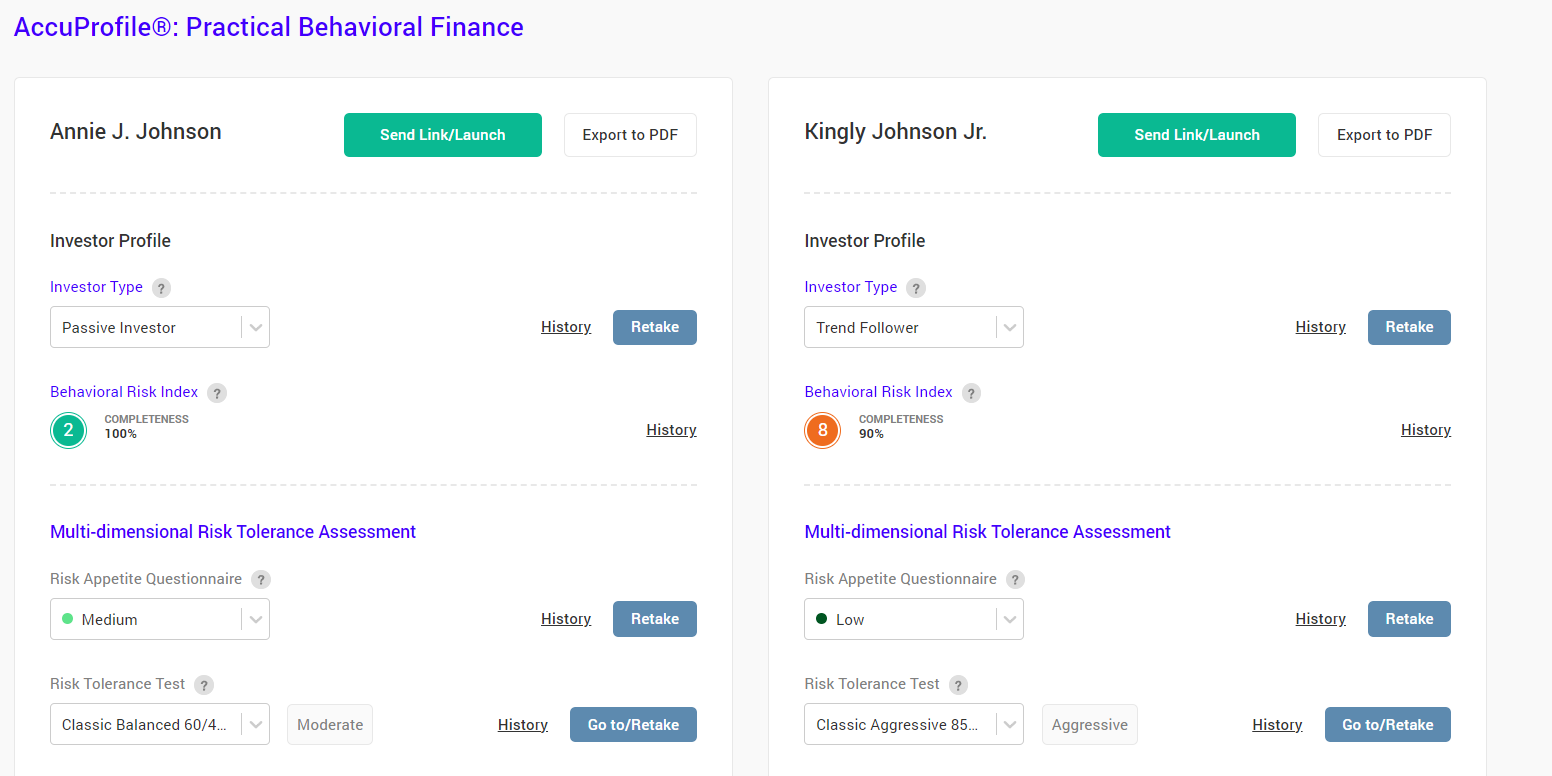
Task: View History for Kingly's Risk Appetite Questionnaire
Action: tap(1320, 619)
